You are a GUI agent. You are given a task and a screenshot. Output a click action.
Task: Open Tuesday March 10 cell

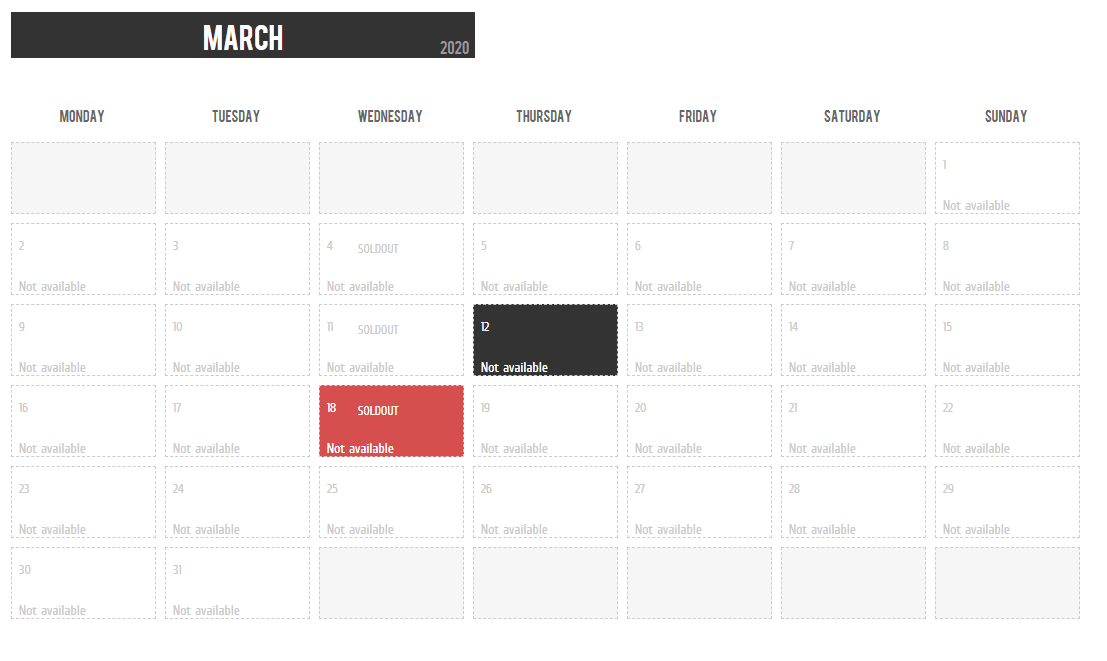tap(237, 340)
